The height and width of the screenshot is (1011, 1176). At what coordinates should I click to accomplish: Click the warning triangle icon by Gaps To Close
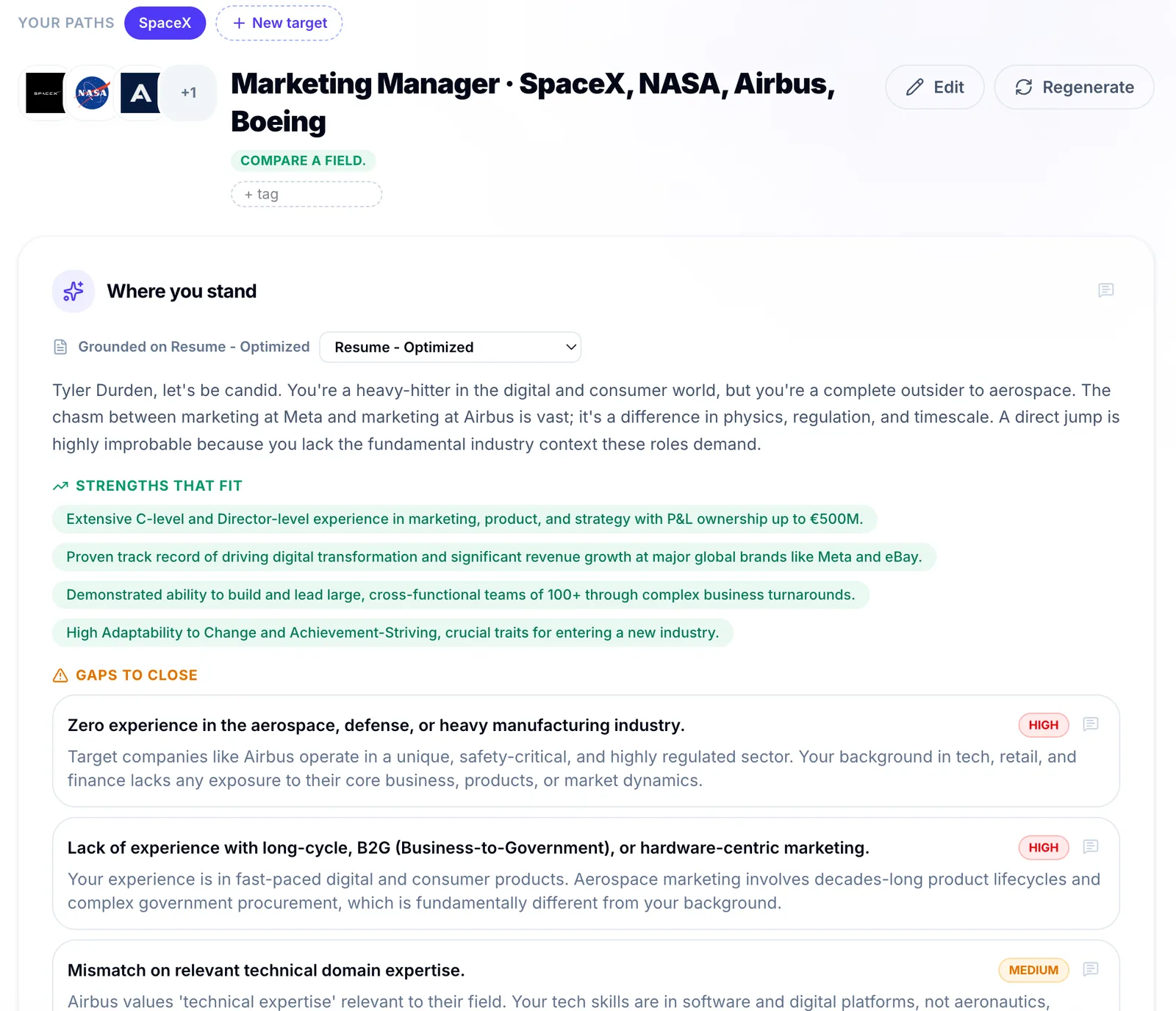point(60,675)
